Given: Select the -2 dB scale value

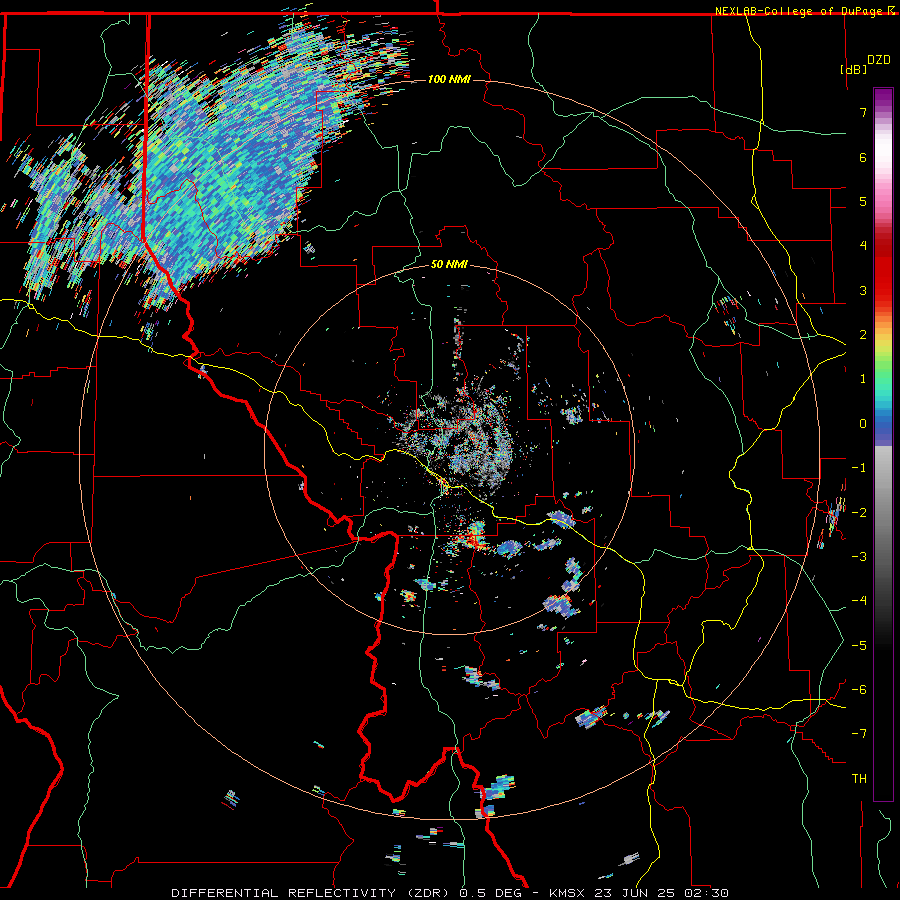Looking at the screenshot, I should [x=859, y=512].
